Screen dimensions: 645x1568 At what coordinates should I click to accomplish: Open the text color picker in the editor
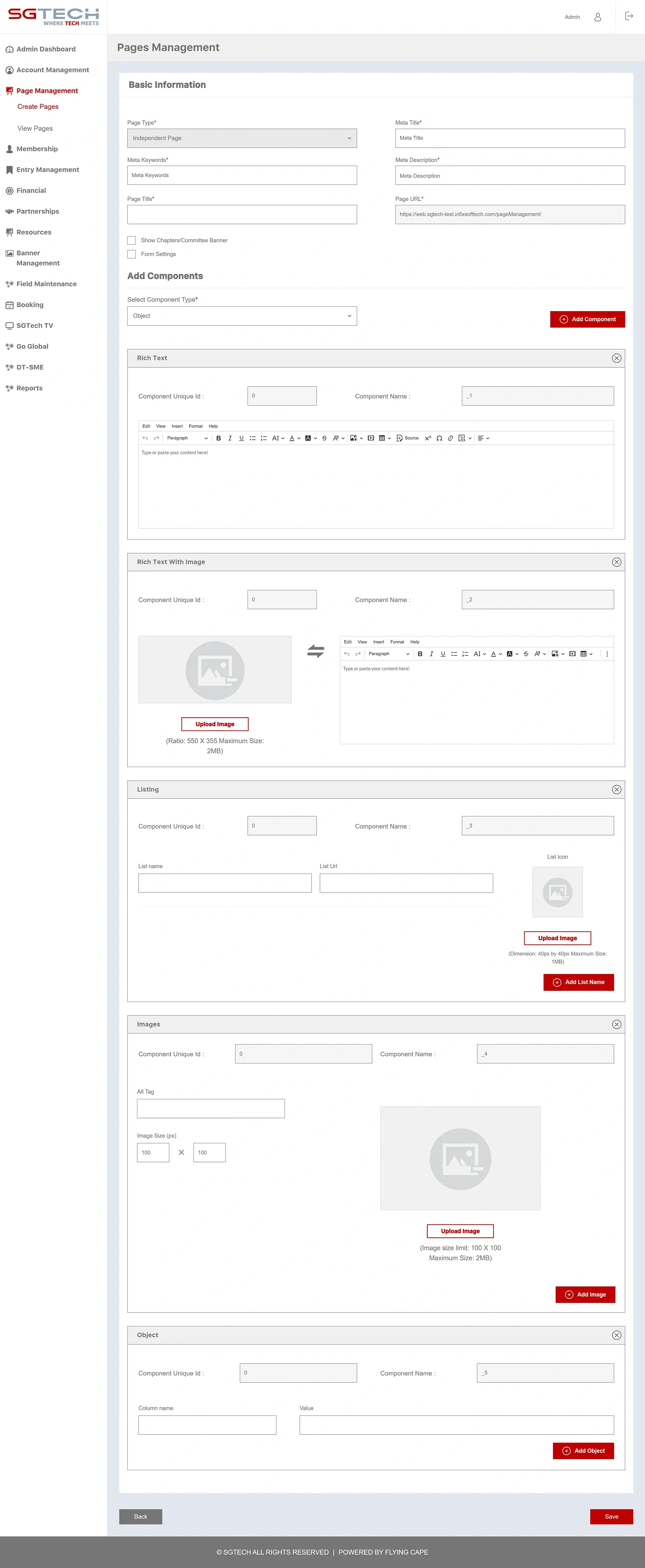pos(292,438)
